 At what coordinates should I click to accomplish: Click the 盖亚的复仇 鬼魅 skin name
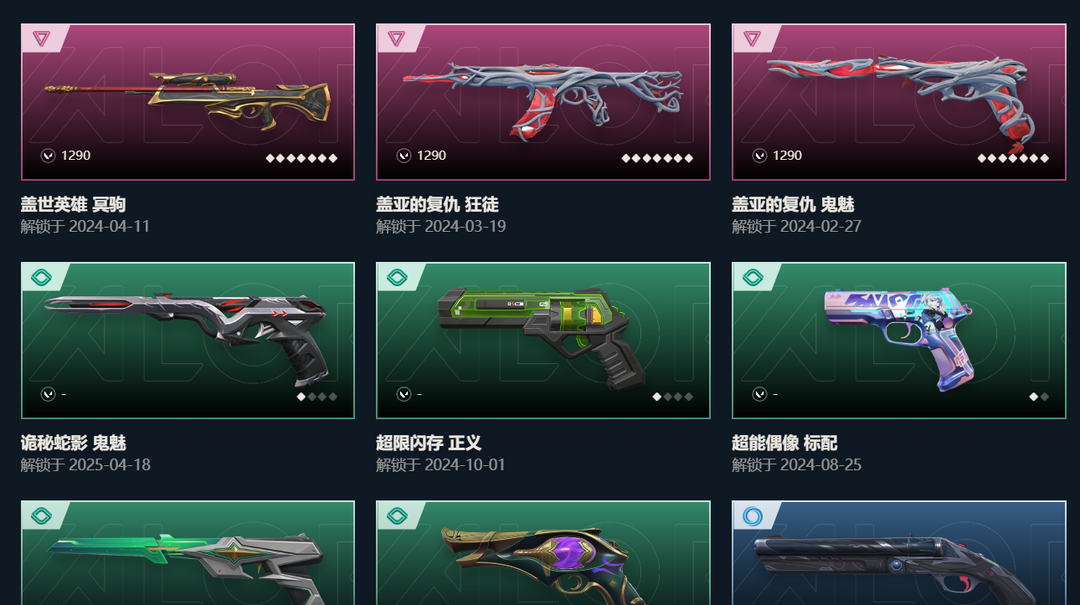pos(793,205)
